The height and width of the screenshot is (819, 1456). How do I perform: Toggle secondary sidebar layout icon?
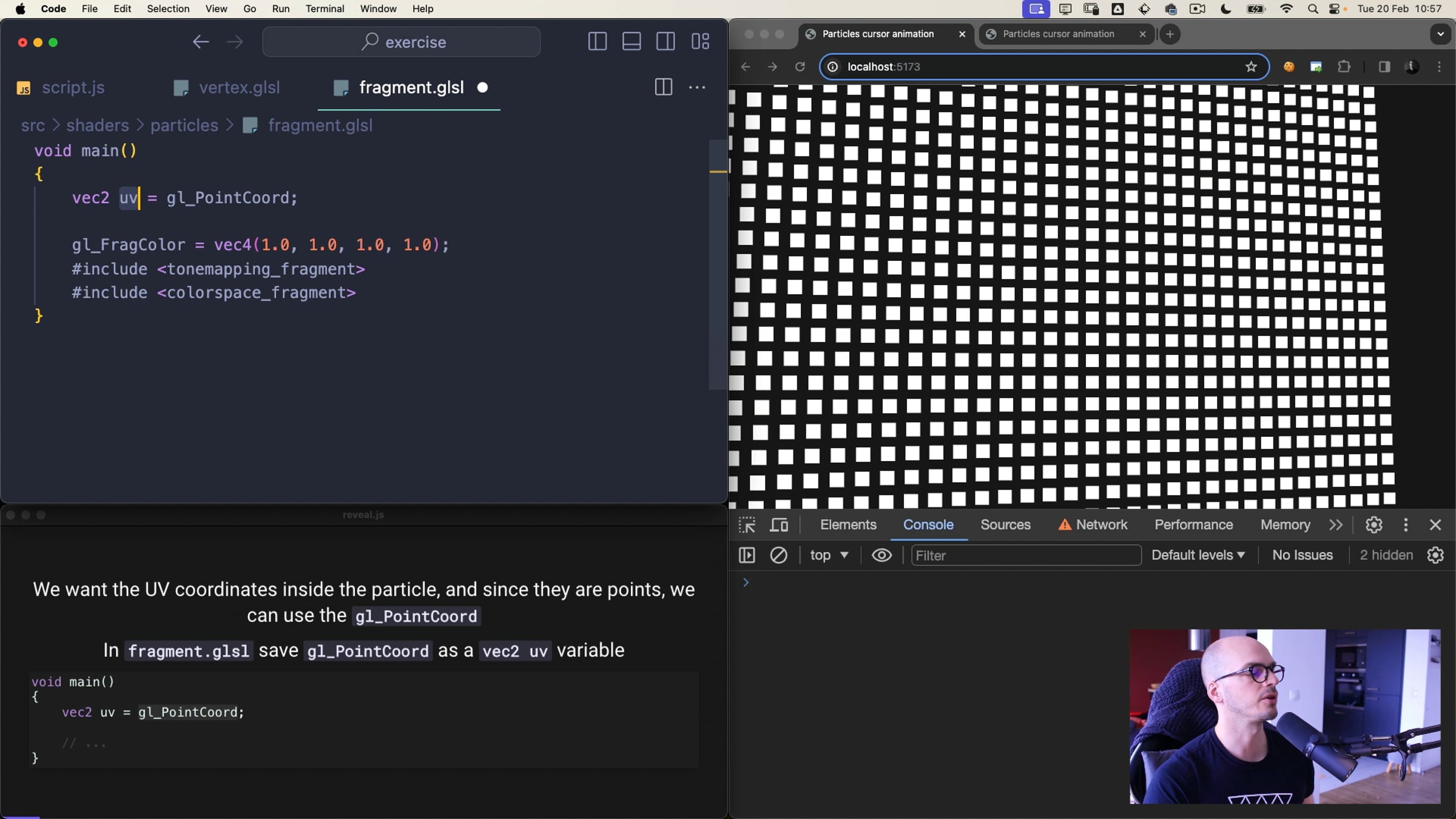point(665,42)
